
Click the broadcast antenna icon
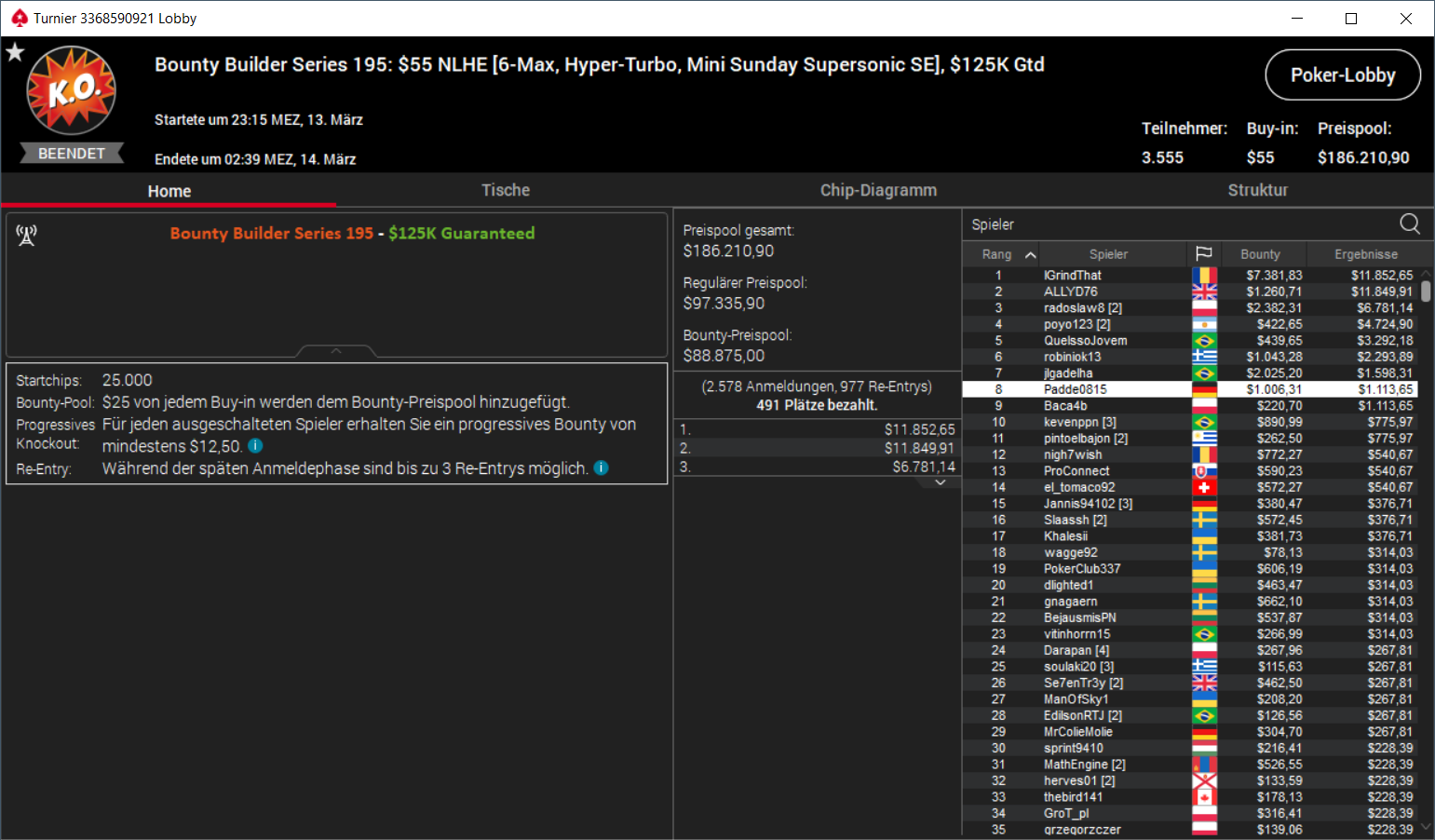26,236
